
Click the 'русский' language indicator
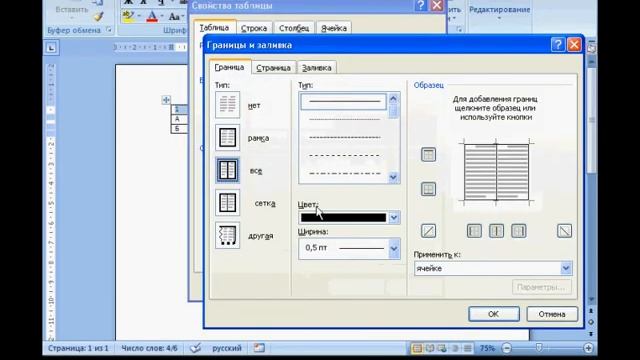pos(227,348)
